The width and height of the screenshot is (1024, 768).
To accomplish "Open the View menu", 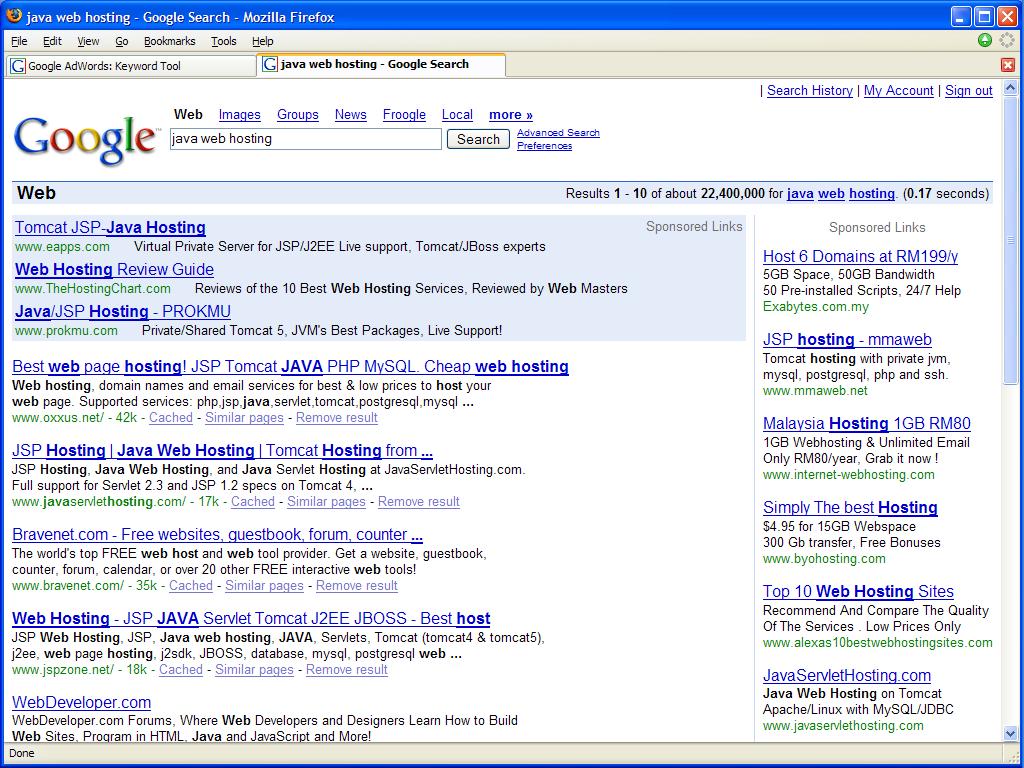I will 88,41.
